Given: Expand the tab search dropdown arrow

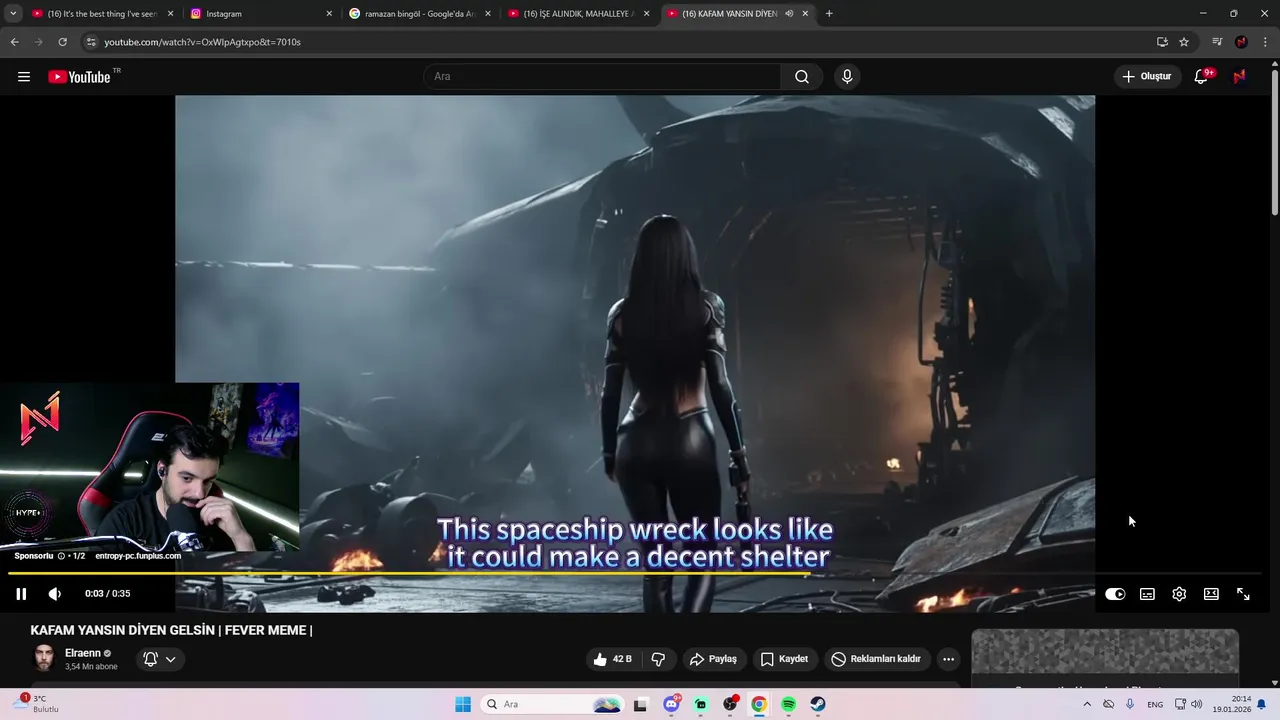Looking at the screenshot, I should [x=13, y=14].
